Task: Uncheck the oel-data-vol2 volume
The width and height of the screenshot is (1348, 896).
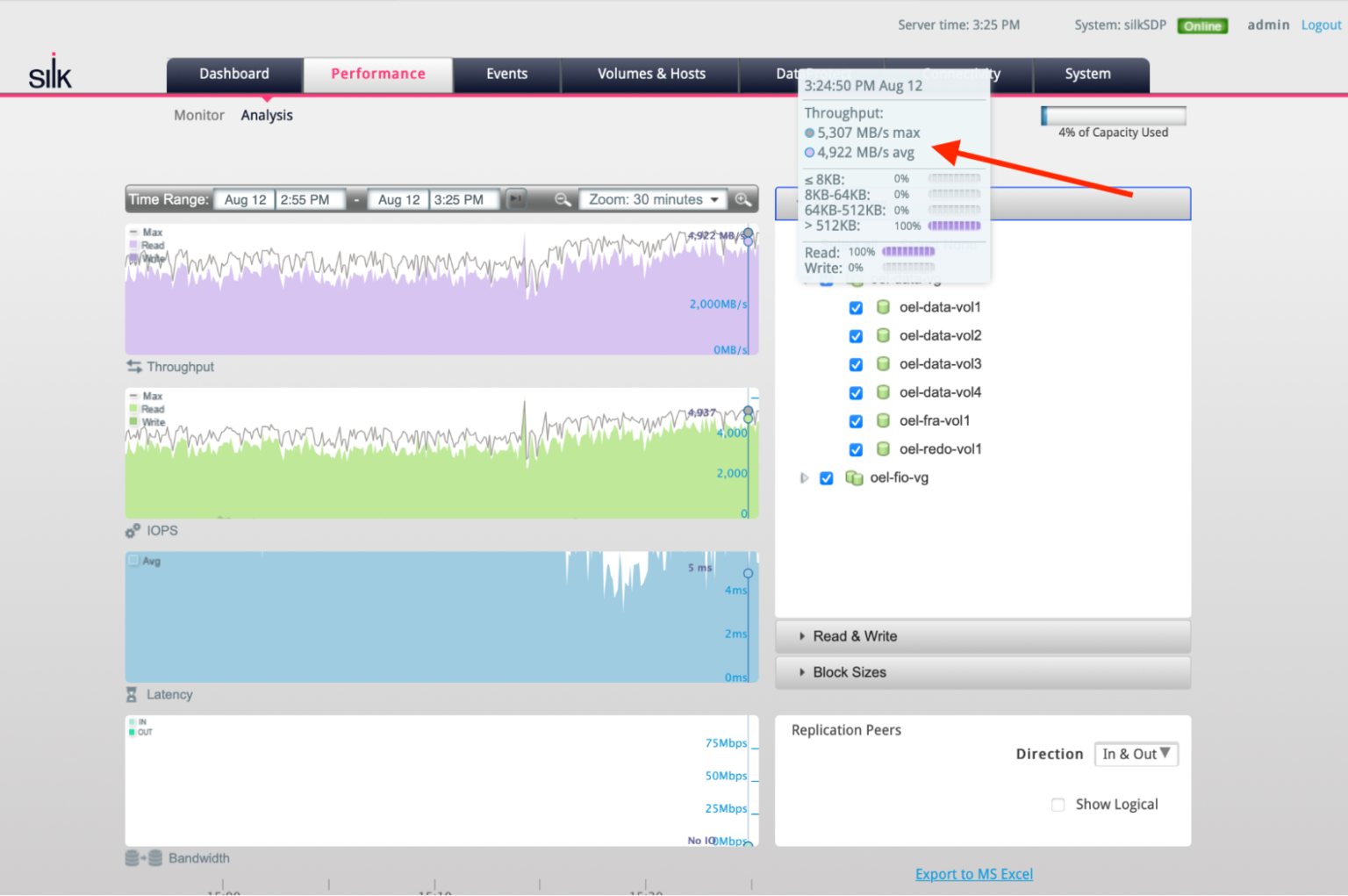Action: (856, 335)
